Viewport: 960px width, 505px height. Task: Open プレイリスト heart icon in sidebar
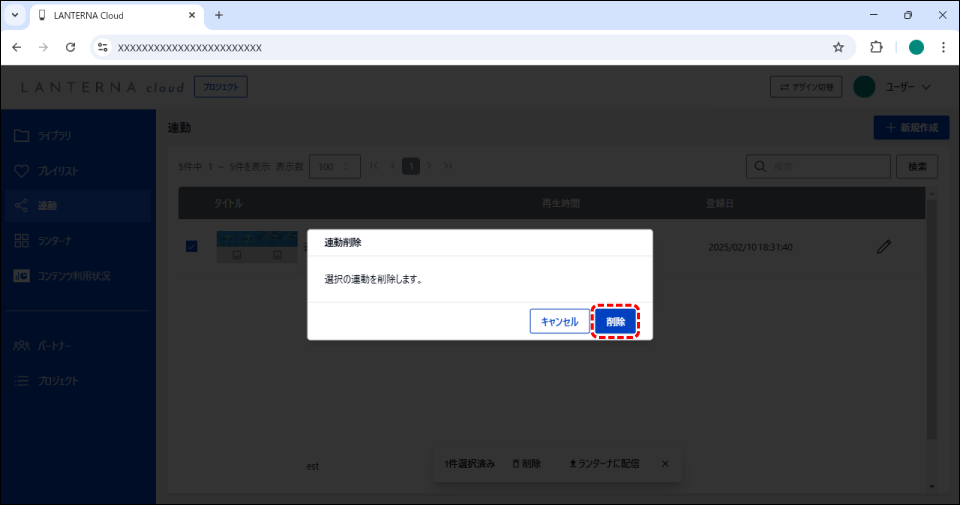(22, 171)
